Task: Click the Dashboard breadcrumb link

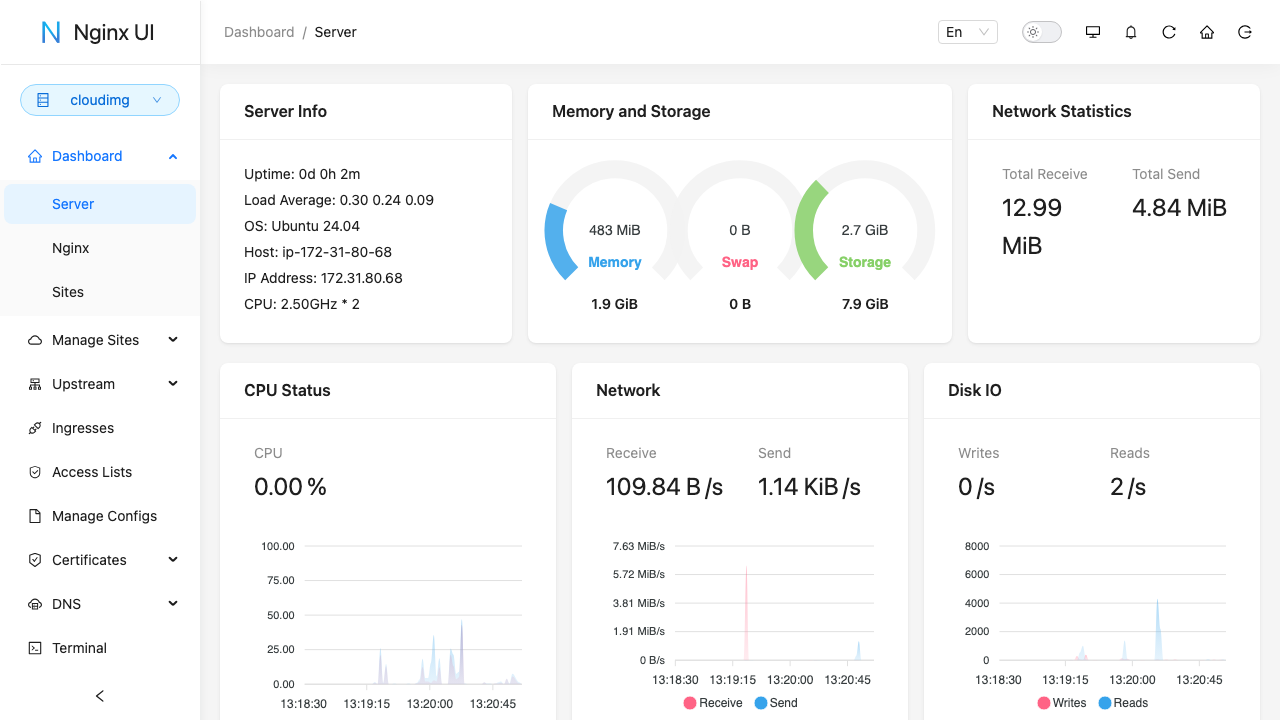Action: point(259,32)
